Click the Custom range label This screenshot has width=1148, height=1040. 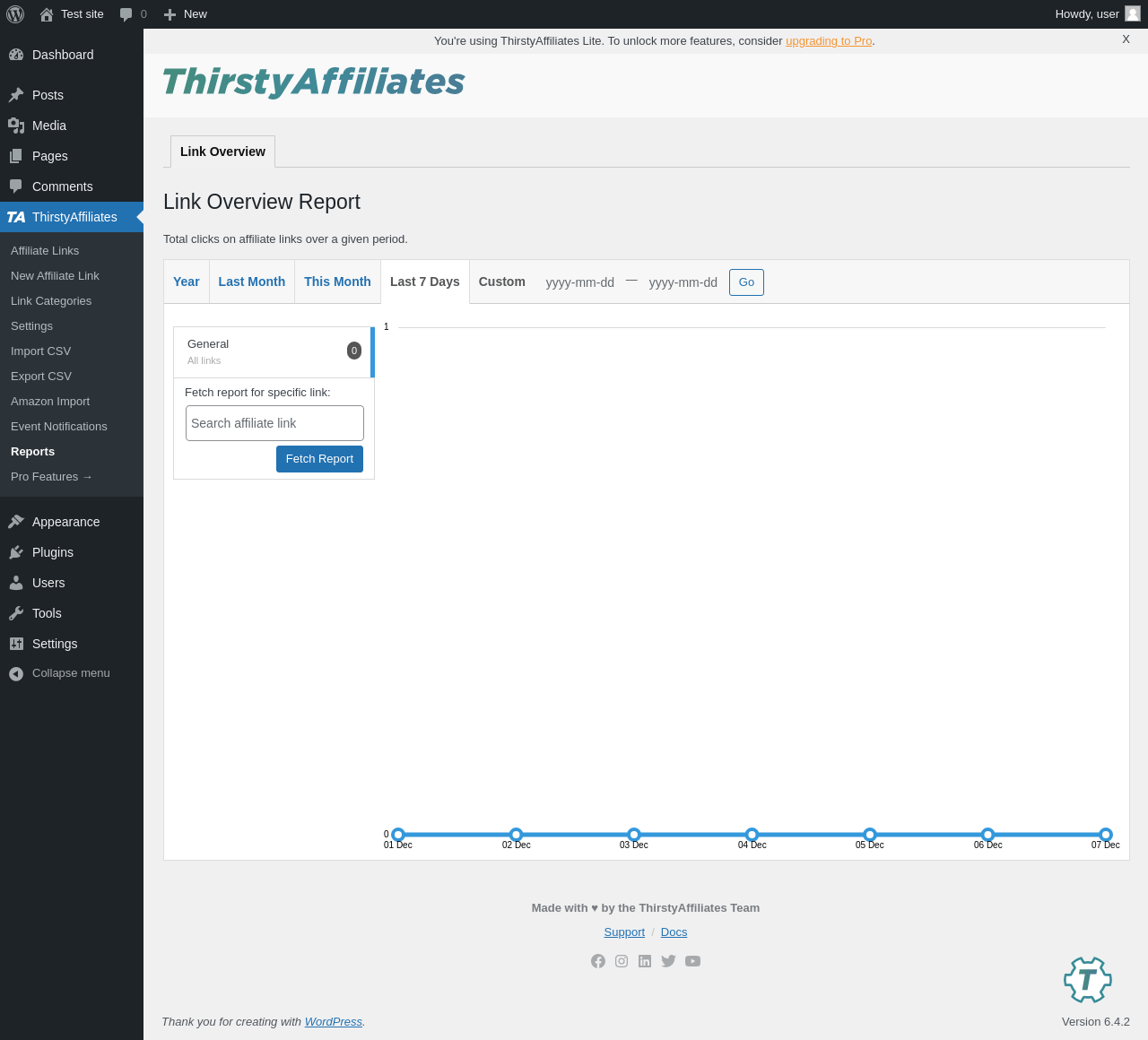pyautogui.click(x=502, y=282)
